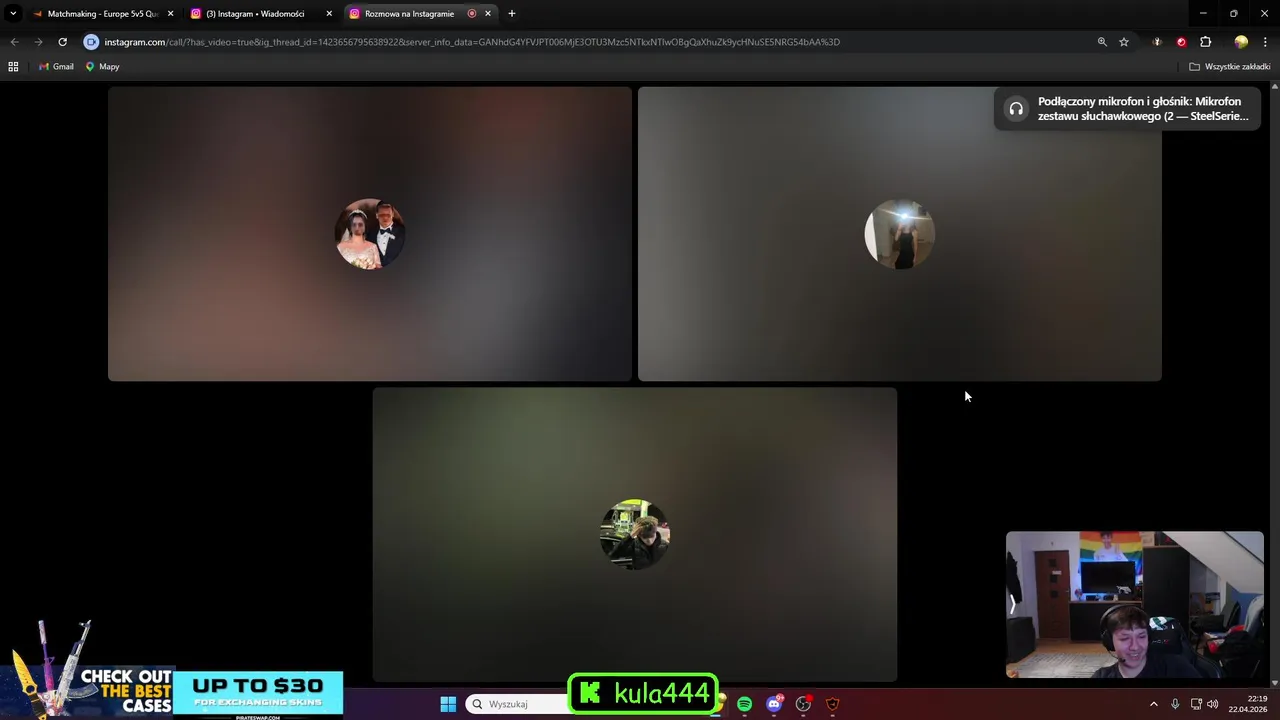Open the apps grid in bookmarks bar
The height and width of the screenshot is (720, 1280).
tap(13, 67)
